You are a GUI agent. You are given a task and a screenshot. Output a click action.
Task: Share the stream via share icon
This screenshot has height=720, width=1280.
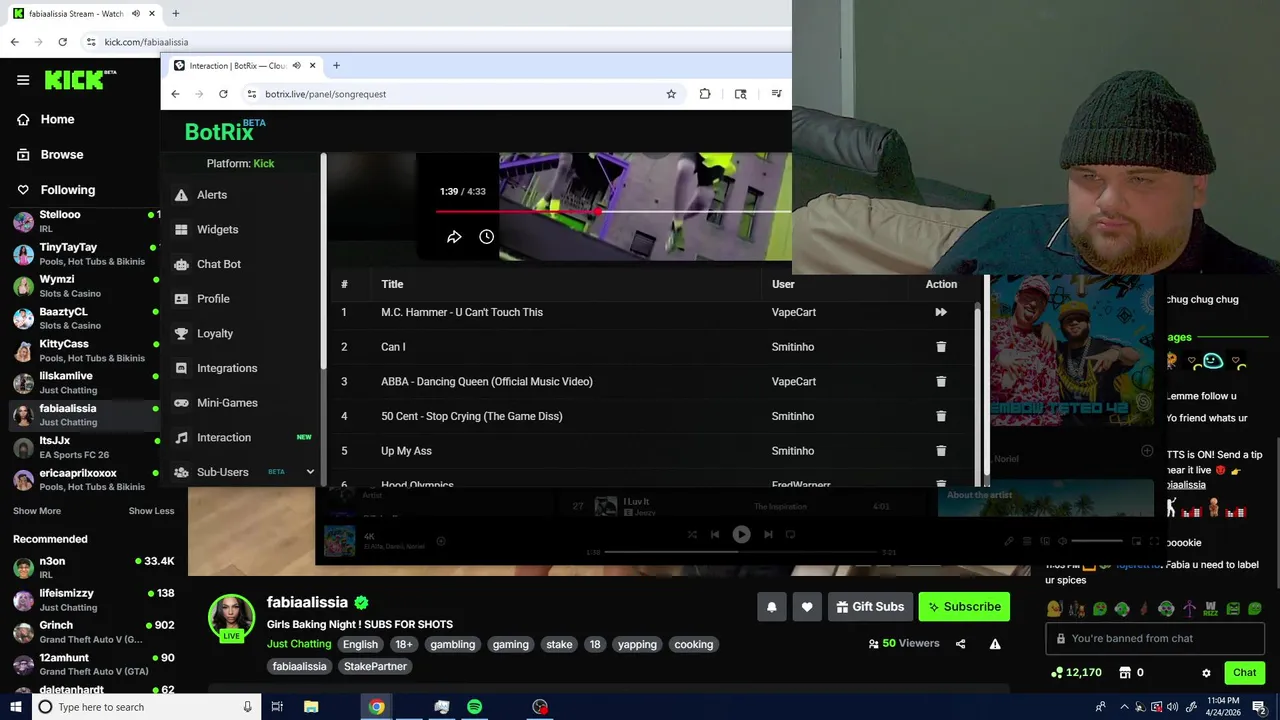point(961,644)
